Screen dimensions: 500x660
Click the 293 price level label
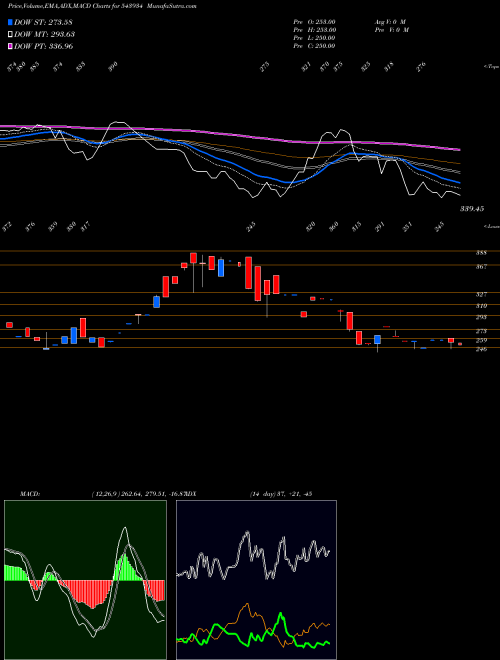click(481, 317)
